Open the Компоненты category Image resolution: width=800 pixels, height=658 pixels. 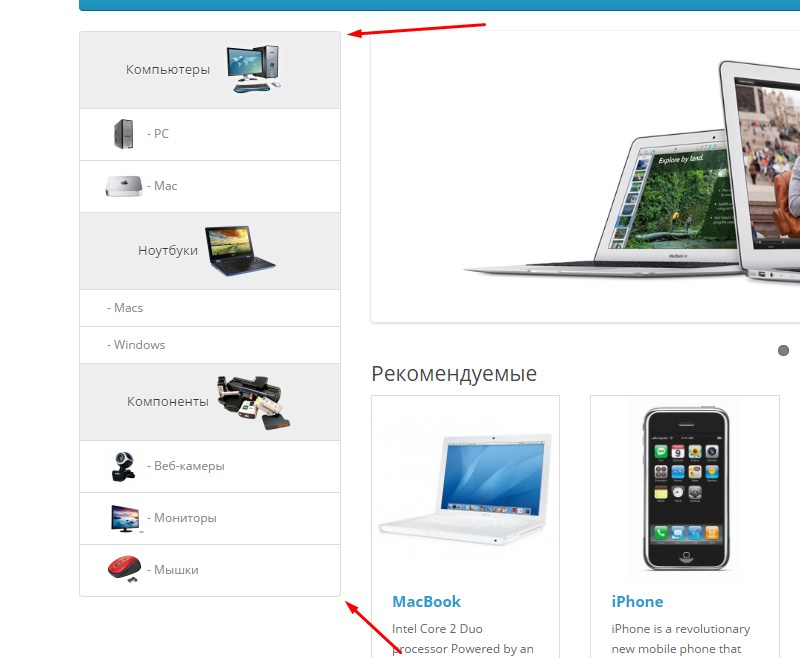(x=168, y=401)
